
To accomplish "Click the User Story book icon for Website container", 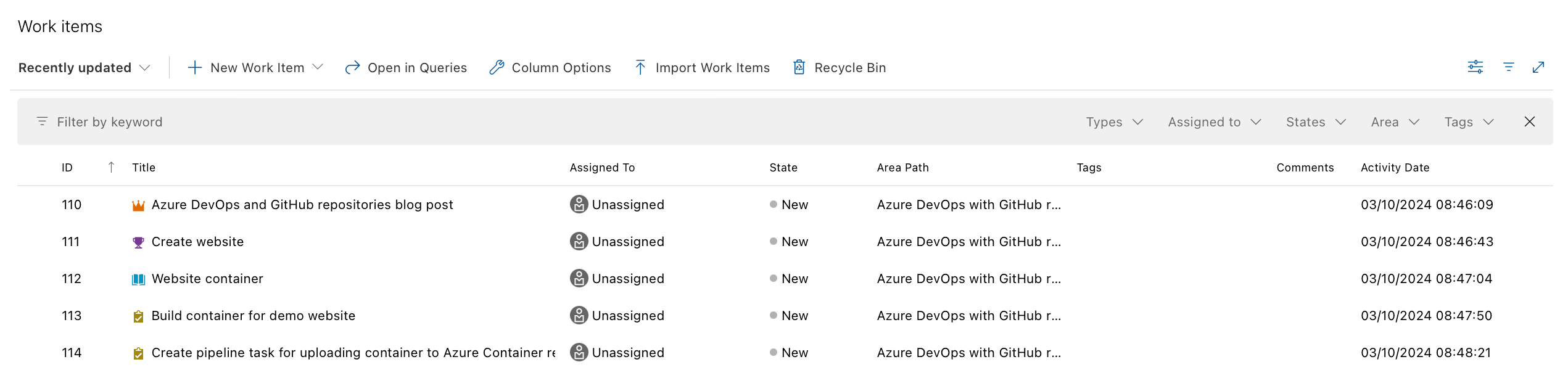I will tap(138, 279).
